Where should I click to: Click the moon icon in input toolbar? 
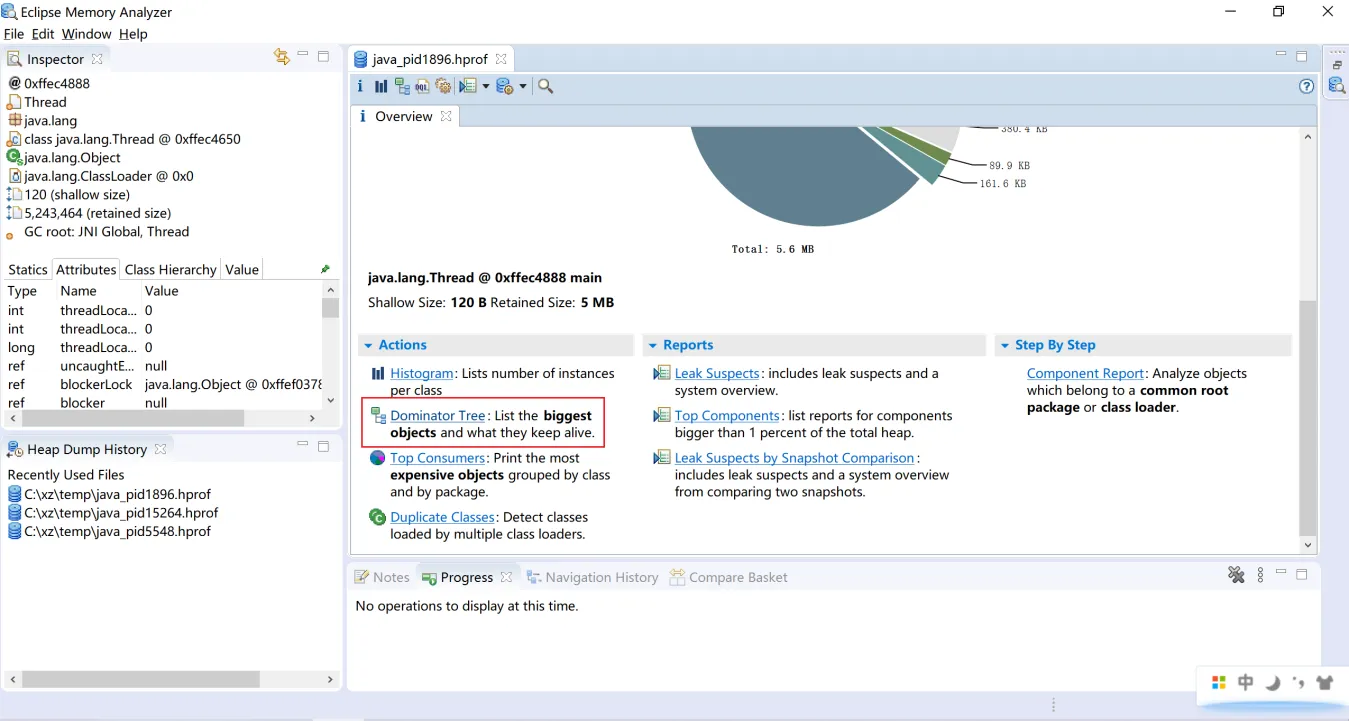[x=1273, y=683]
